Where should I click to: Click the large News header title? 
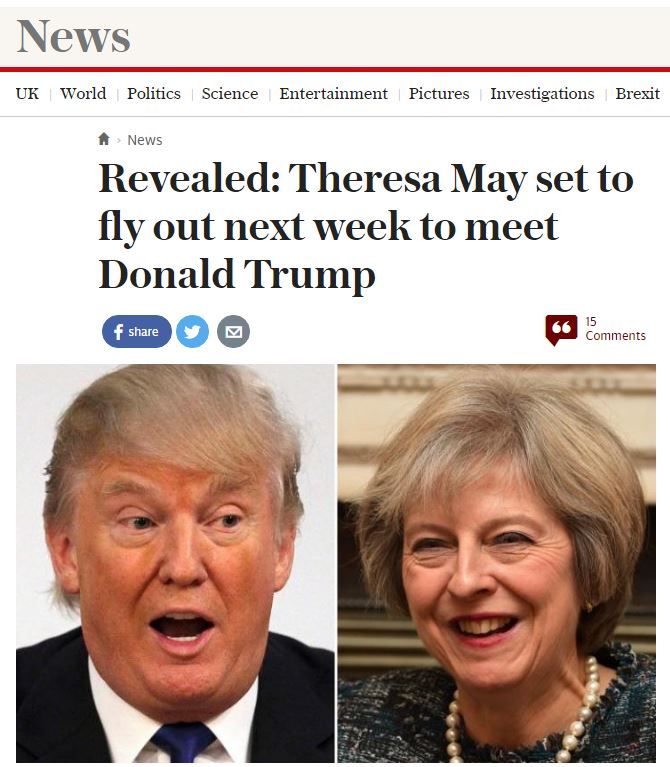(x=73, y=36)
